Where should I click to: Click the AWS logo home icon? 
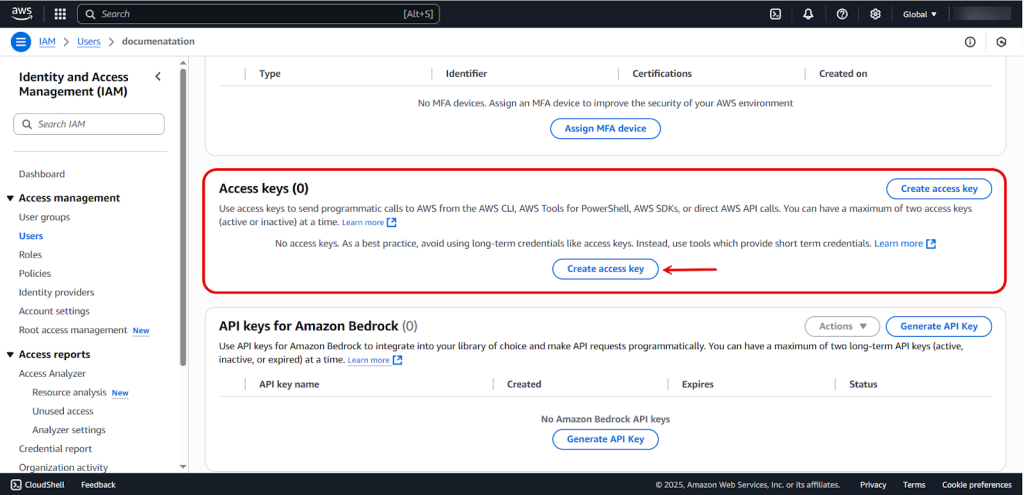pyautogui.click(x=22, y=14)
